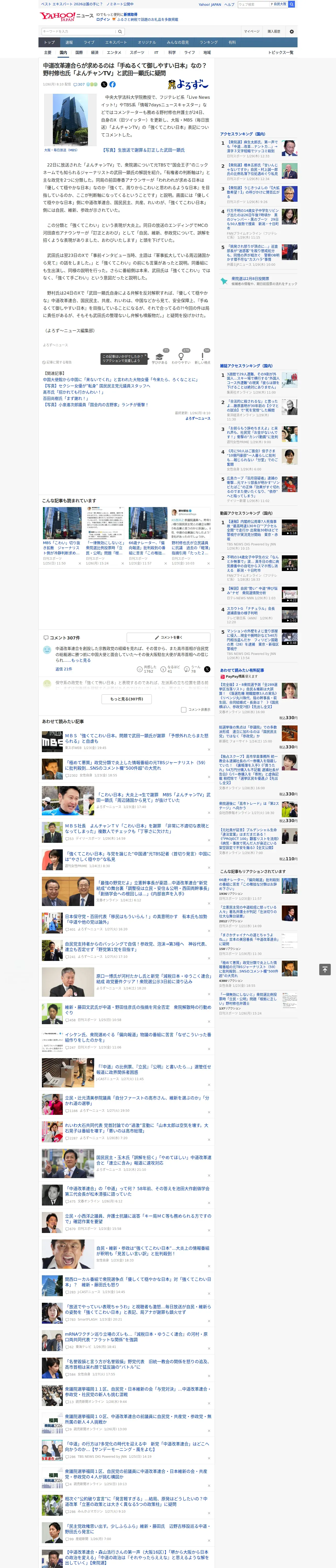Dismiss the MBS「これい」recommended card with X

[79, 563]
